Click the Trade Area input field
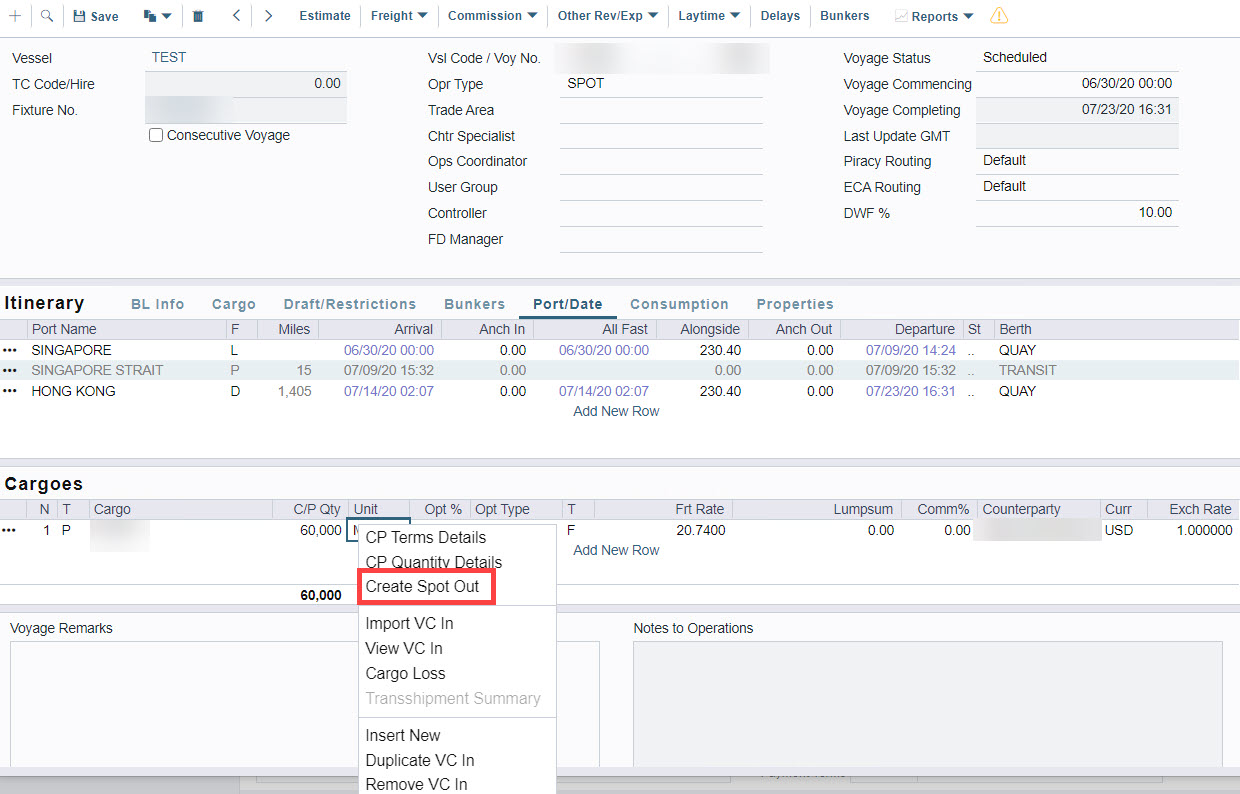1240x794 pixels. [x=660, y=111]
